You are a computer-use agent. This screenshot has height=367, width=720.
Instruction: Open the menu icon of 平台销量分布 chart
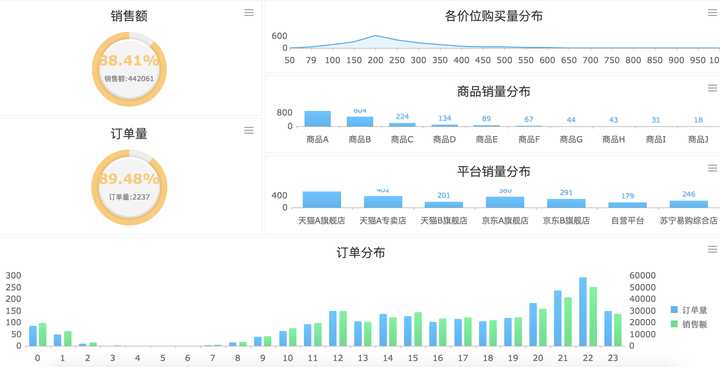pos(713,168)
